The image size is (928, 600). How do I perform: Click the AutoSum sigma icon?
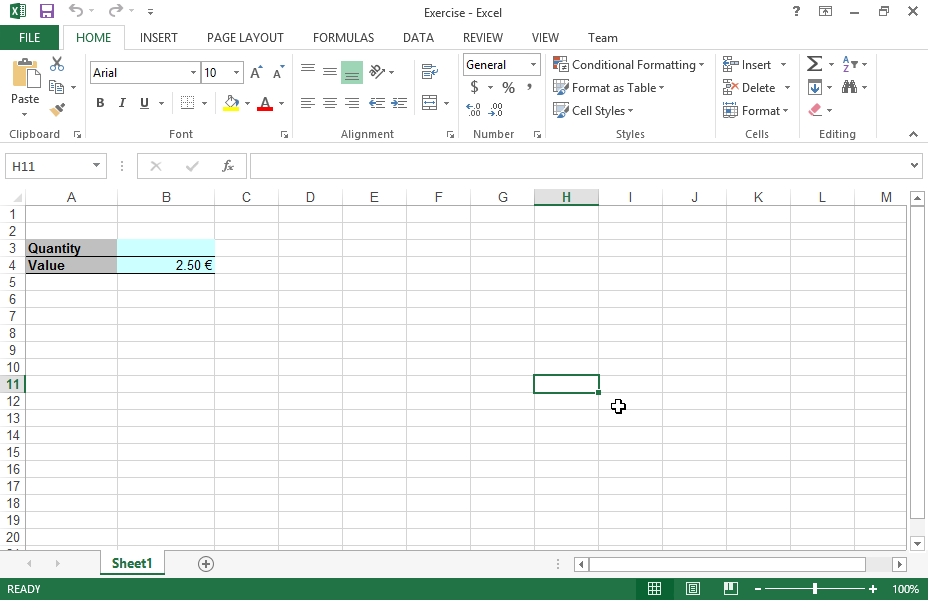(x=814, y=65)
